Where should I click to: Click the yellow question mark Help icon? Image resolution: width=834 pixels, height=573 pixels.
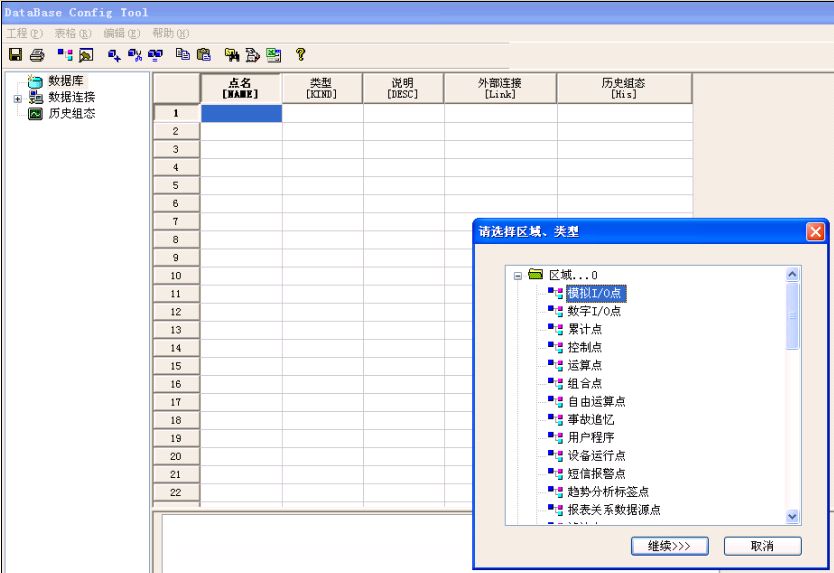[299, 55]
